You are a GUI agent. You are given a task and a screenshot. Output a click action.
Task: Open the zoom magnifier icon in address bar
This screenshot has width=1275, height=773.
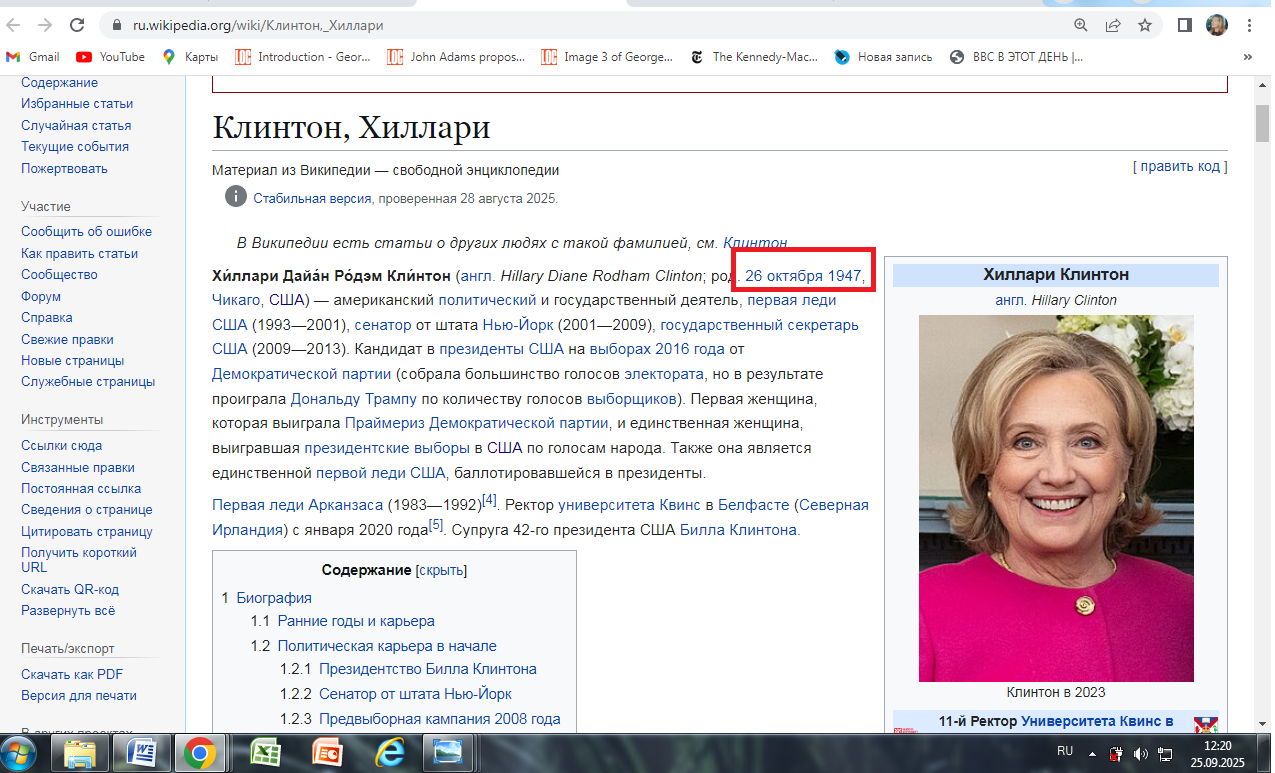coord(1081,25)
